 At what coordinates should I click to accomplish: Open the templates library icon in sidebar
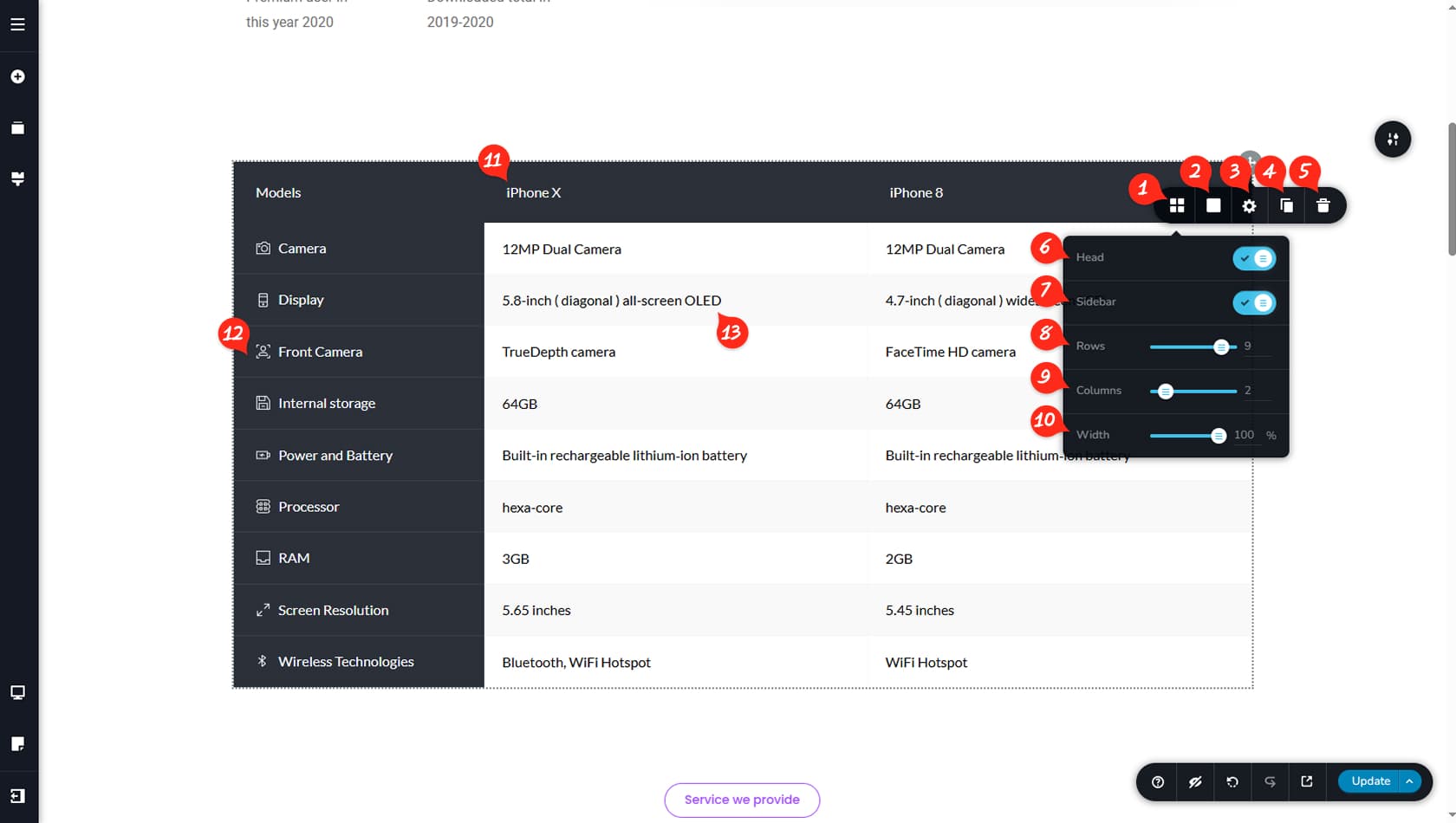pyautogui.click(x=17, y=128)
